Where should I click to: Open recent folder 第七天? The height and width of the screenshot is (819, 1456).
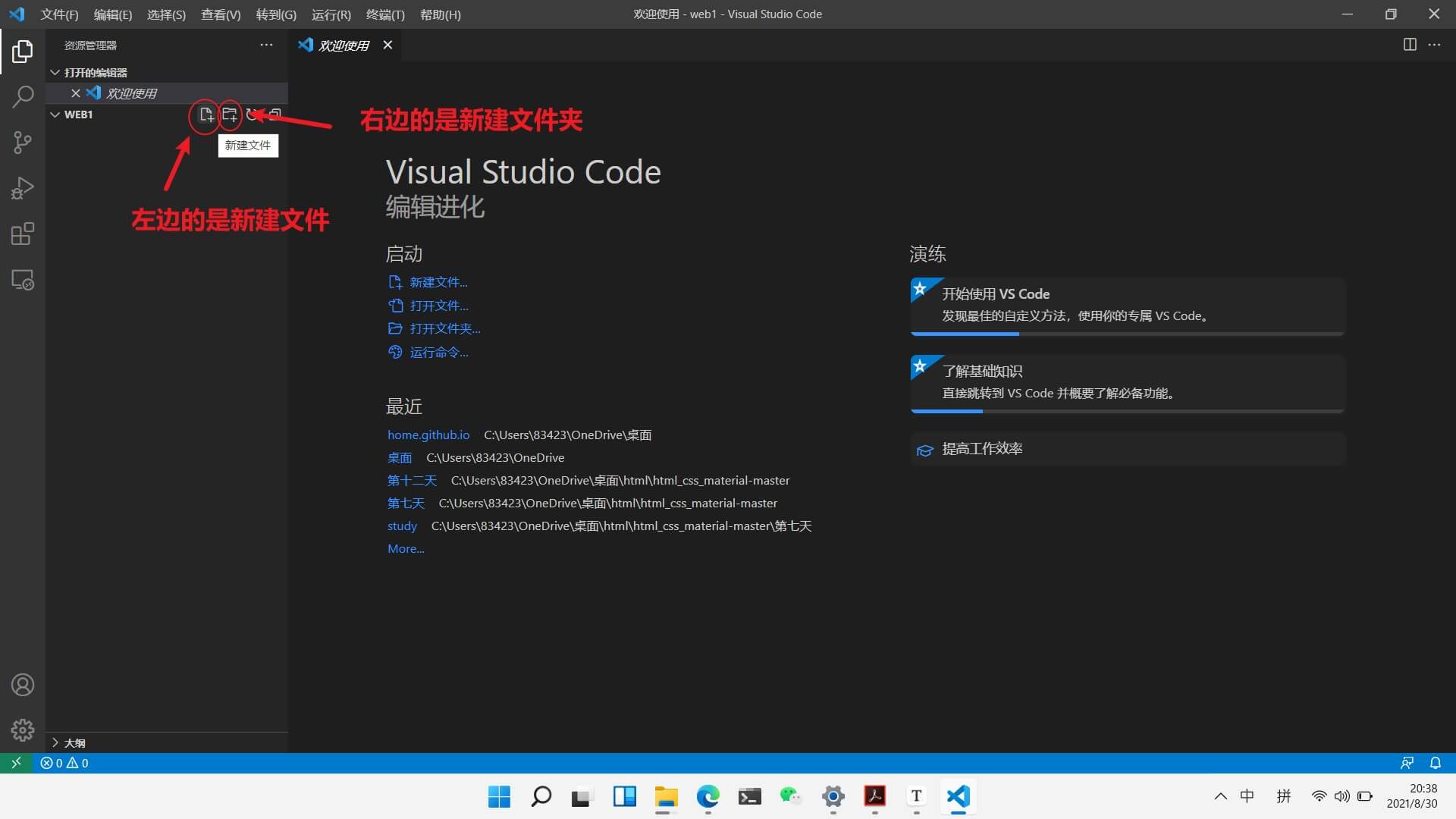(406, 503)
